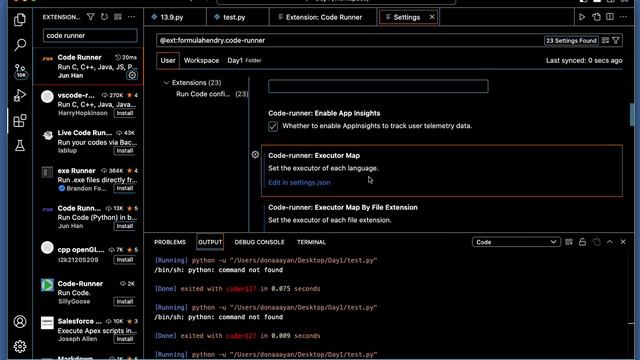Viewport: 640px width, 360px height.
Task: Click the settings search field with @ext filter
Action: (x=349, y=40)
